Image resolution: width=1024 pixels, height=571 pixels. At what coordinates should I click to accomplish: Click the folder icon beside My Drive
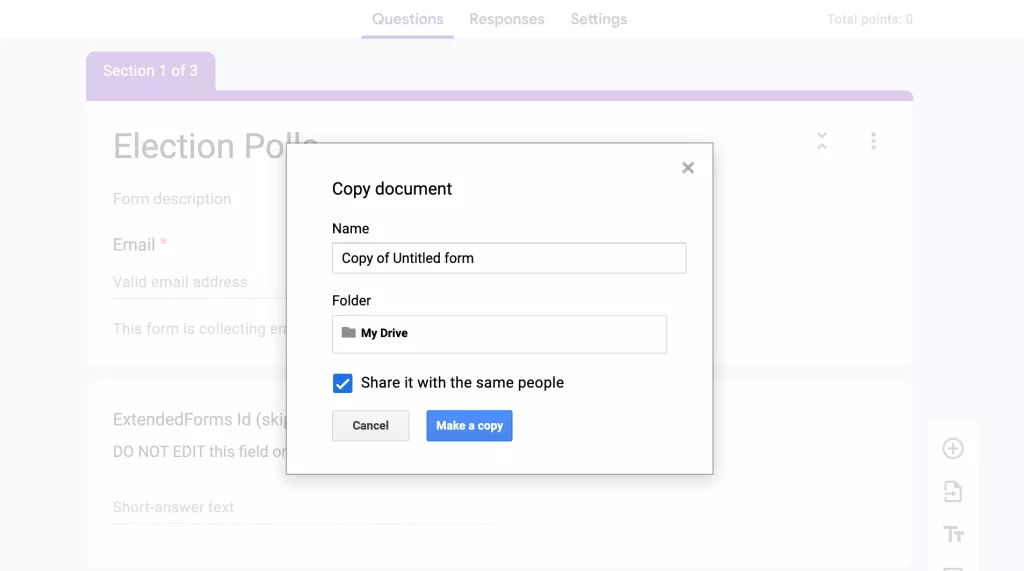pyautogui.click(x=349, y=333)
